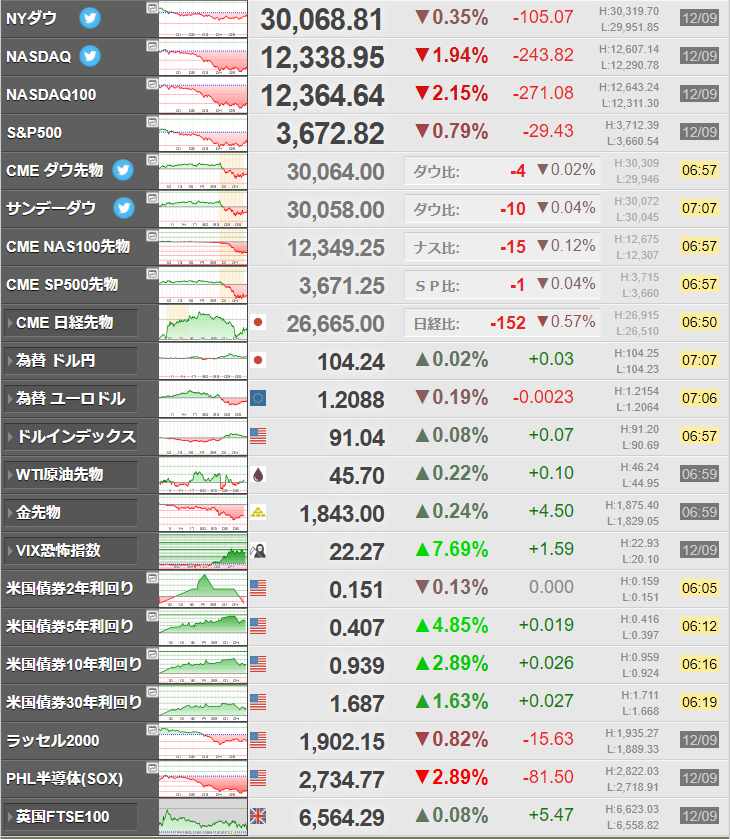
Task: Open the Twitter link for CME ダウ先物
Action: pos(123,170)
